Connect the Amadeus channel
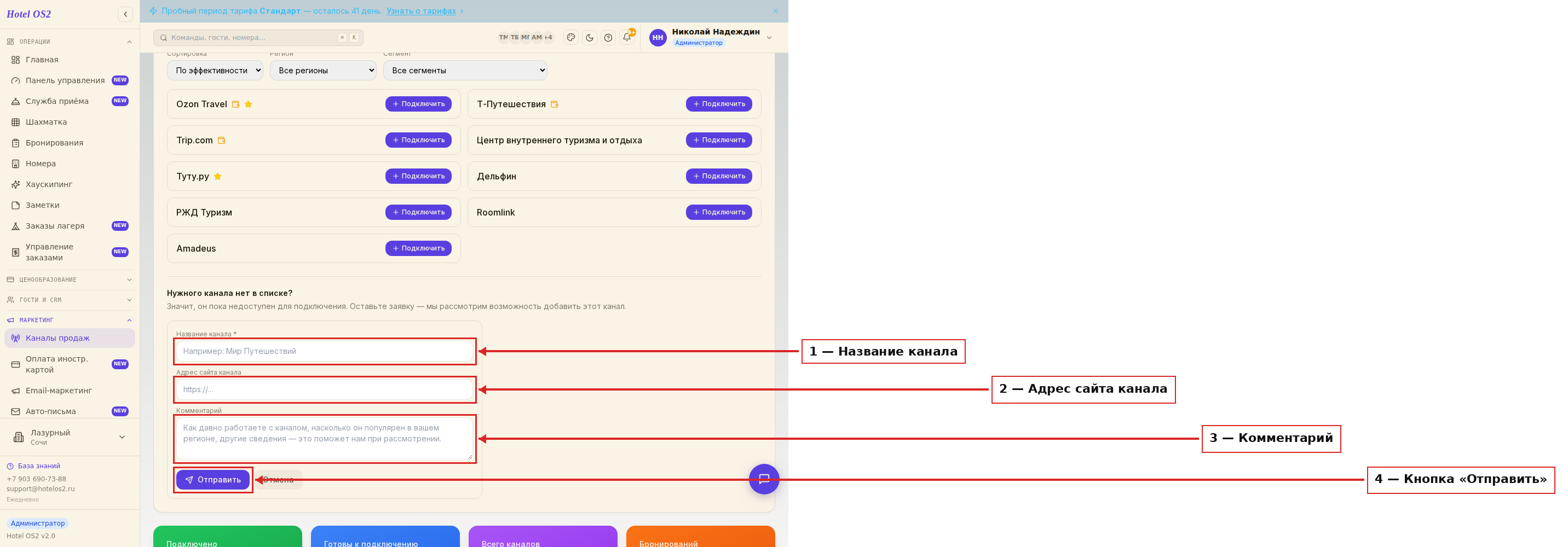Image resolution: width=1568 pixels, height=547 pixels. [418, 248]
